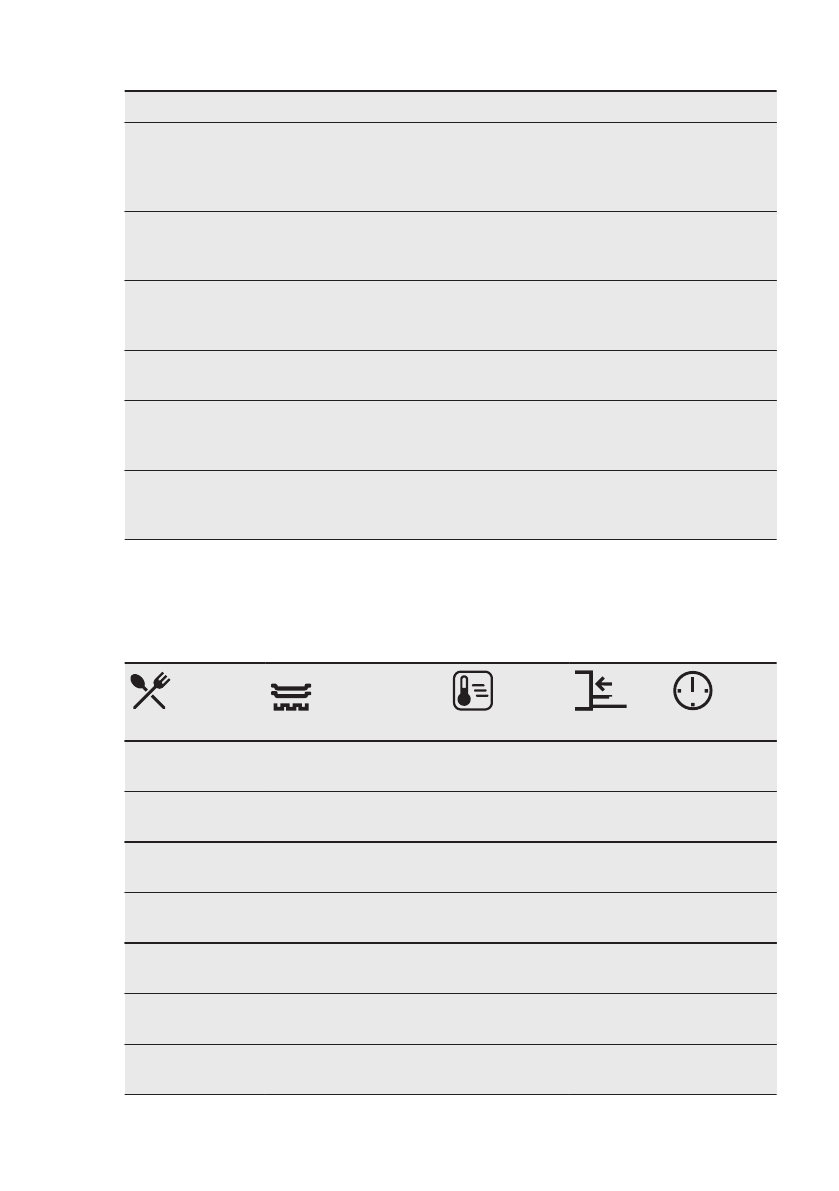Click the clock time icon
This screenshot has height=1191, width=839.
[692, 691]
